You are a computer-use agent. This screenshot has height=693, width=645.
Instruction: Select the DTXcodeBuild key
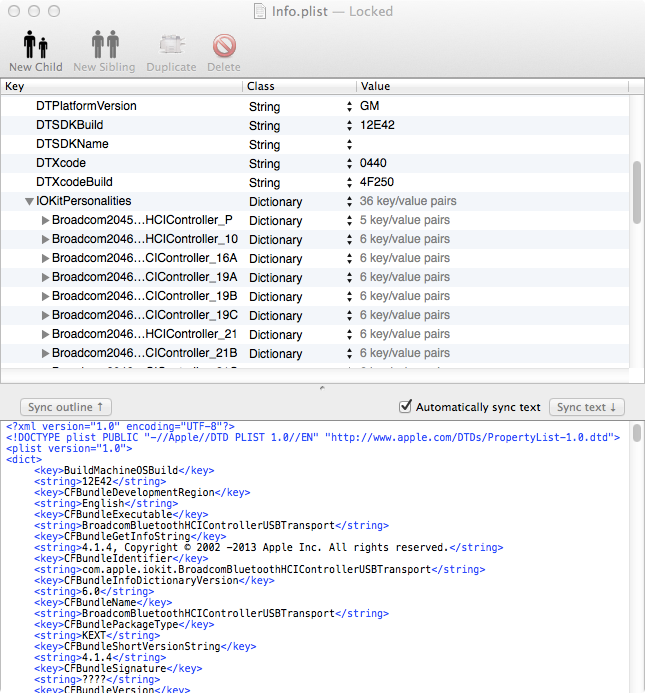coord(74,182)
